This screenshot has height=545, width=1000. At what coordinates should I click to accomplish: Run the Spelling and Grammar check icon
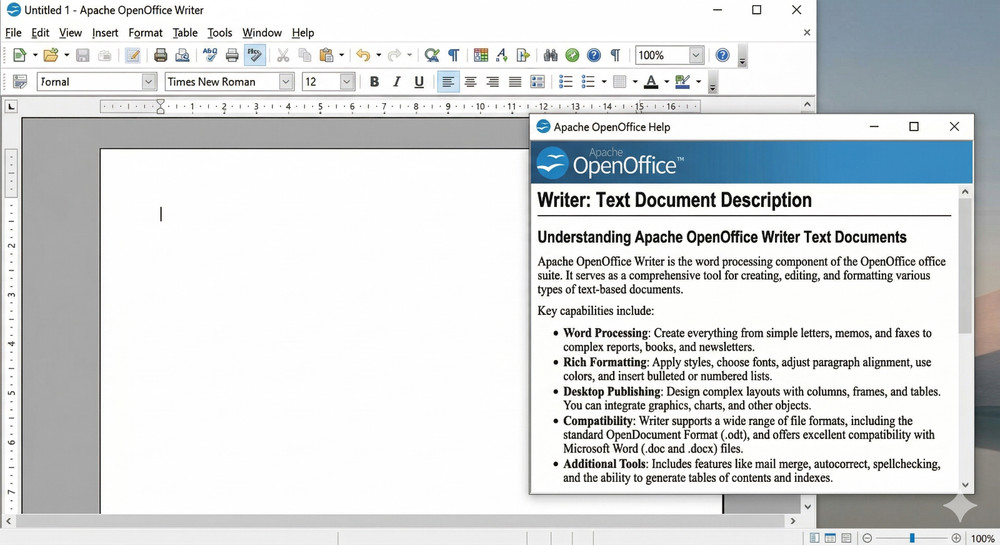coord(210,55)
